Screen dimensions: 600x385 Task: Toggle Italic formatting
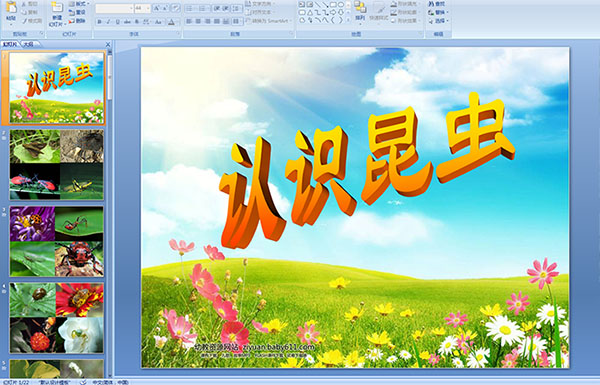(x=109, y=22)
